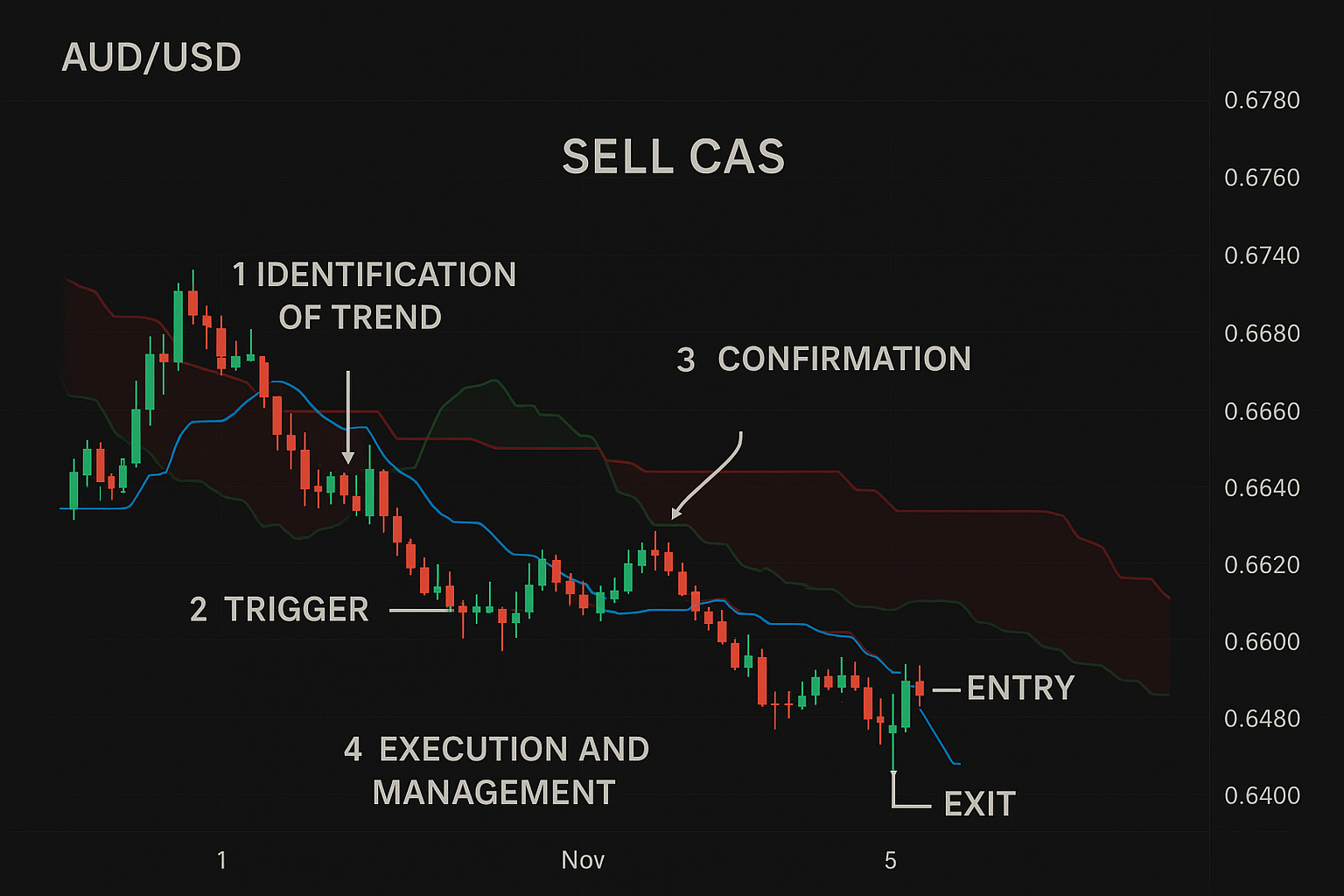Click the 0.6400 price axis label
The width and height of the screenshot is (1344, 896).
(1262, 796)
